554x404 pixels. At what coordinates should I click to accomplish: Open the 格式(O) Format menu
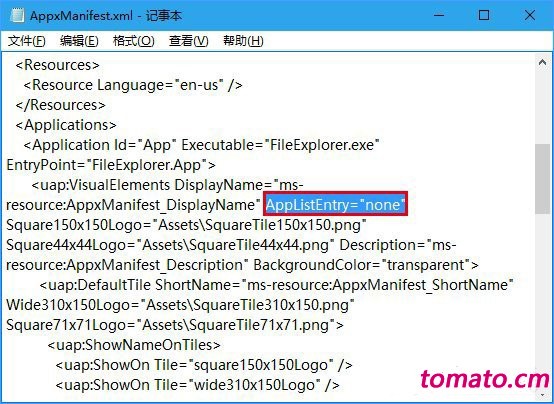(134, 41)
